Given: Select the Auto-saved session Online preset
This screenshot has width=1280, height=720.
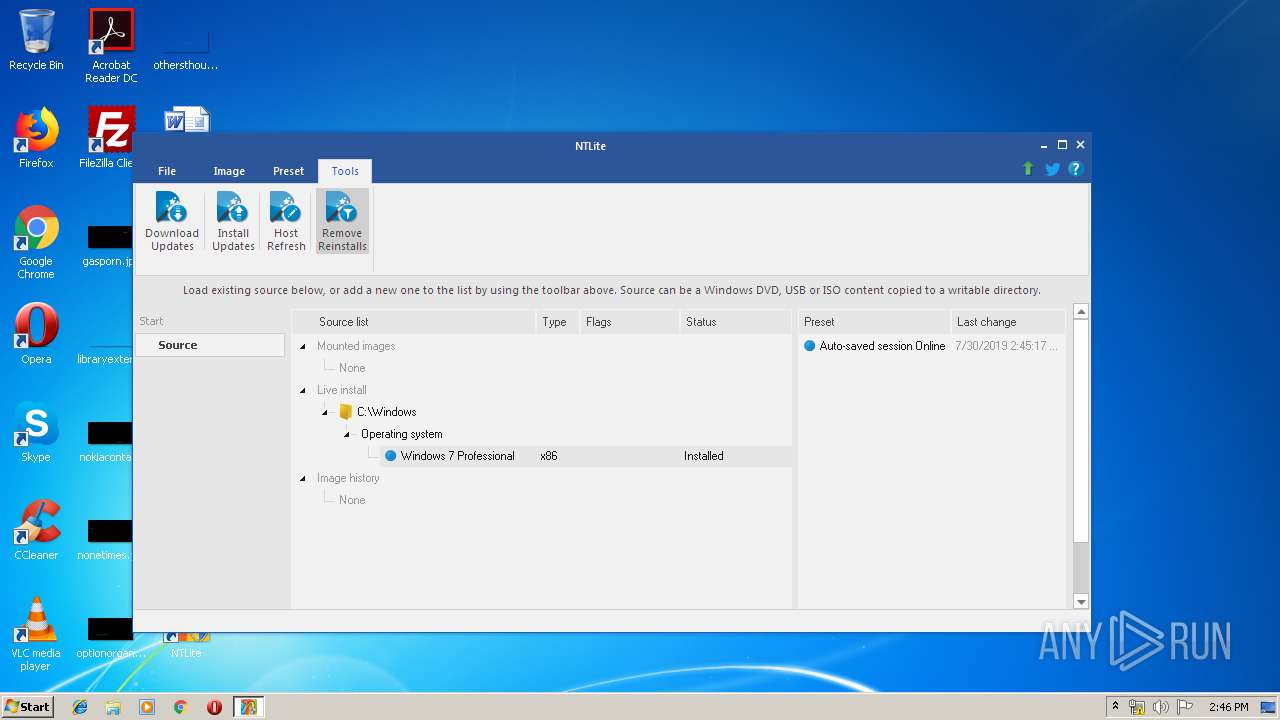Looking at the screenshot, I should 882,346.
